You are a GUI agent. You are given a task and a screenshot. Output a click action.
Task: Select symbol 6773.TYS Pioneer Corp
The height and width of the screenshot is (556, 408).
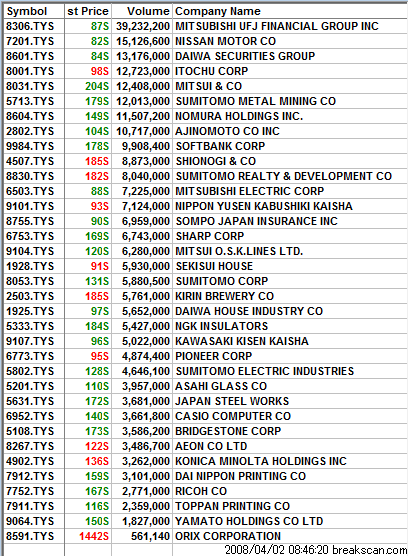click(x=30, y=356)
